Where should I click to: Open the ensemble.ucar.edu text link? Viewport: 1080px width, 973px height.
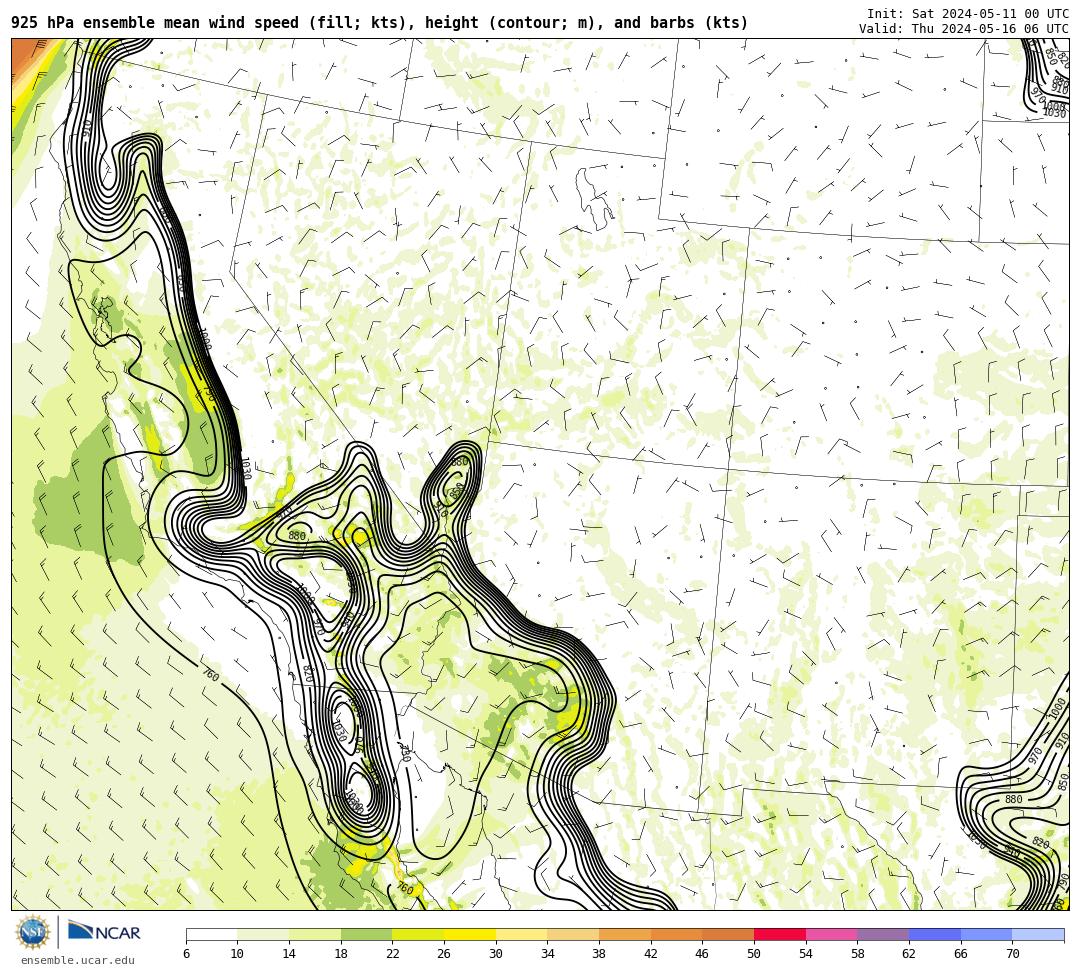click(x=77, y=960)
